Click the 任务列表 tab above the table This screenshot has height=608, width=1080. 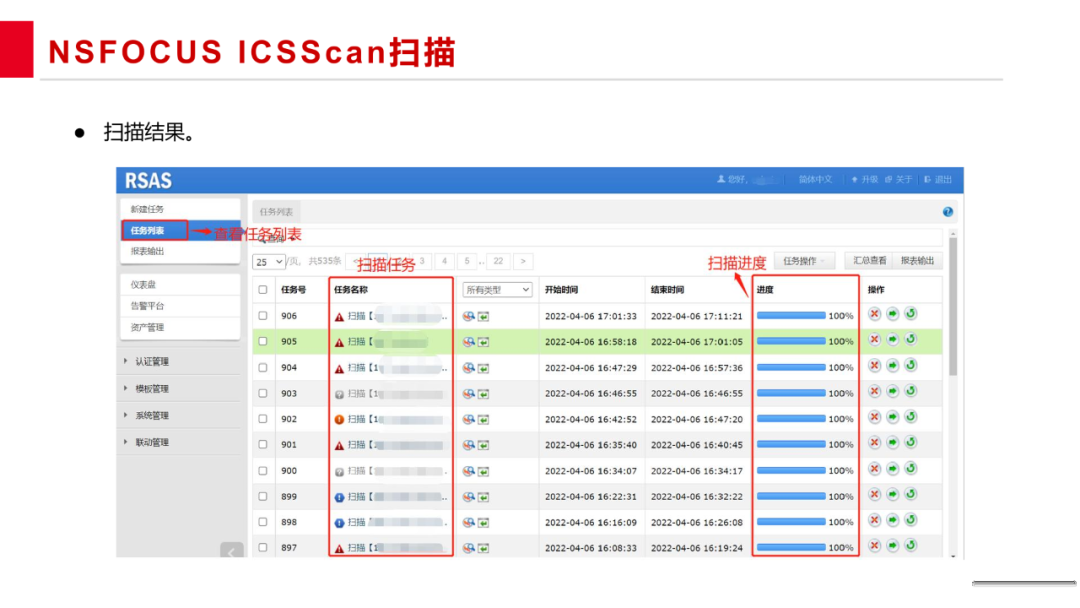(276, 212)
